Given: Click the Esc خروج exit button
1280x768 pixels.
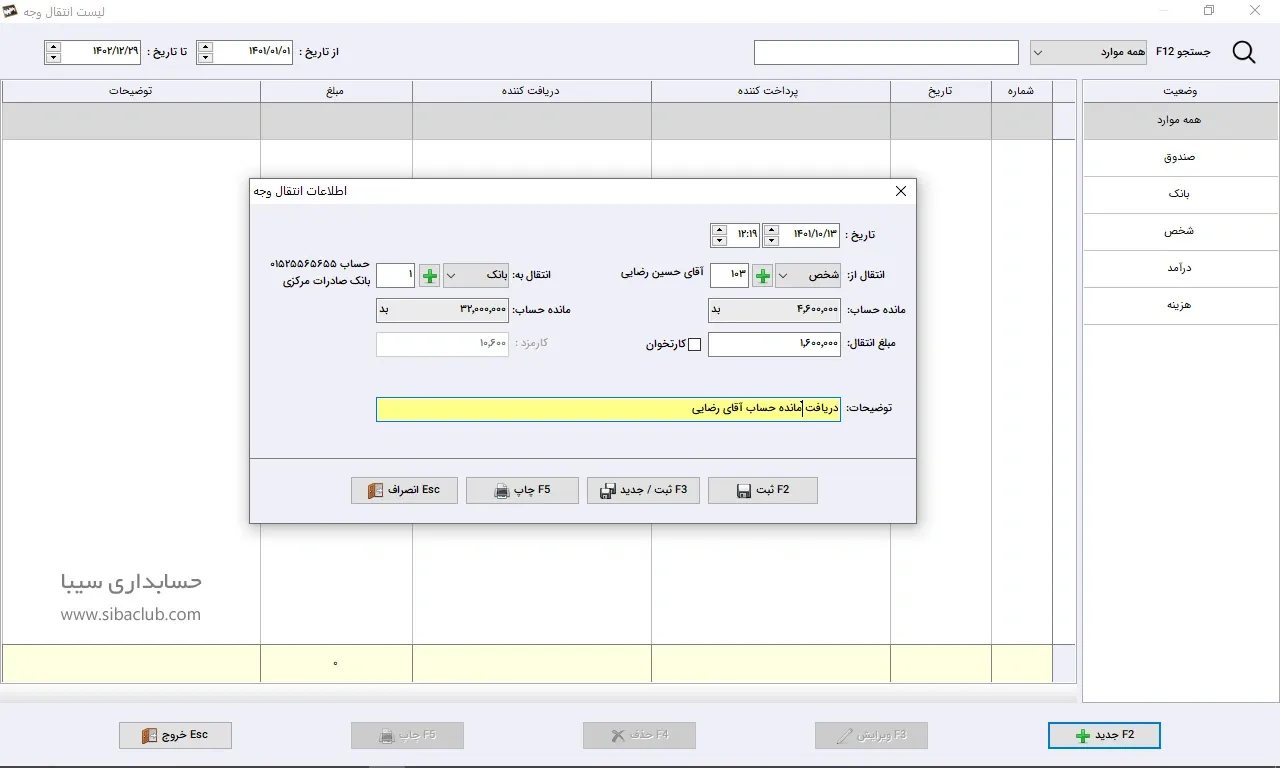Looking at the screenshot, I should (x=175, y=735).
